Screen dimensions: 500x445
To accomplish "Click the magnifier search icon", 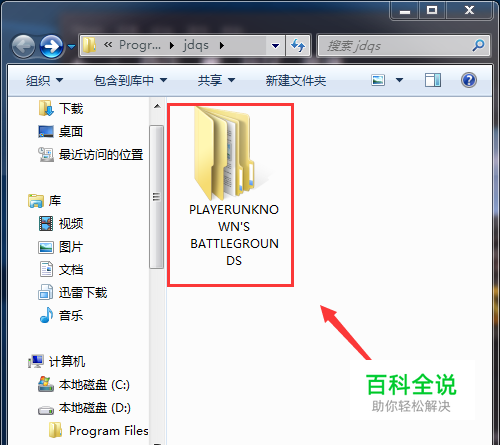I will tap(478, 45).
